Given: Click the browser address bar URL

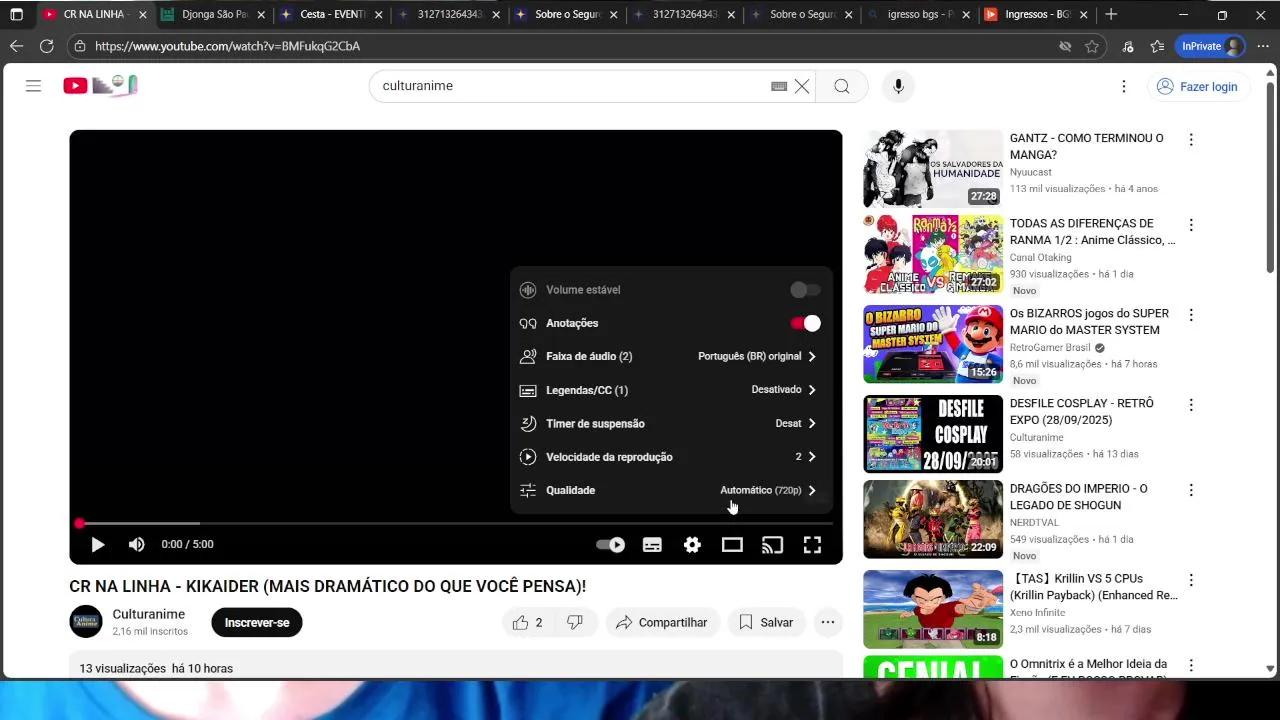Looking at the screenshot, I should (x=227, y=46).
